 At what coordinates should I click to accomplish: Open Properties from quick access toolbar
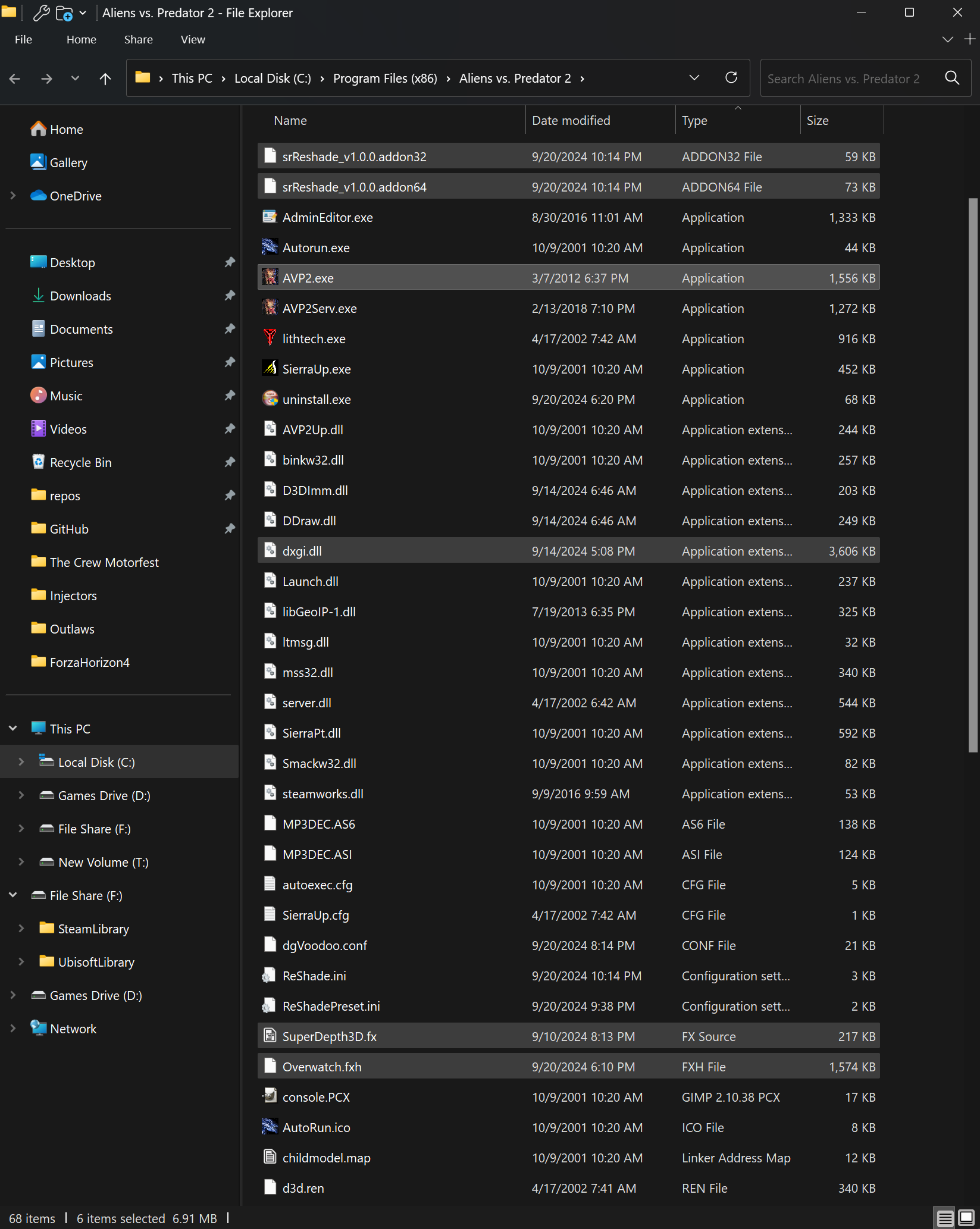[41, 12]
